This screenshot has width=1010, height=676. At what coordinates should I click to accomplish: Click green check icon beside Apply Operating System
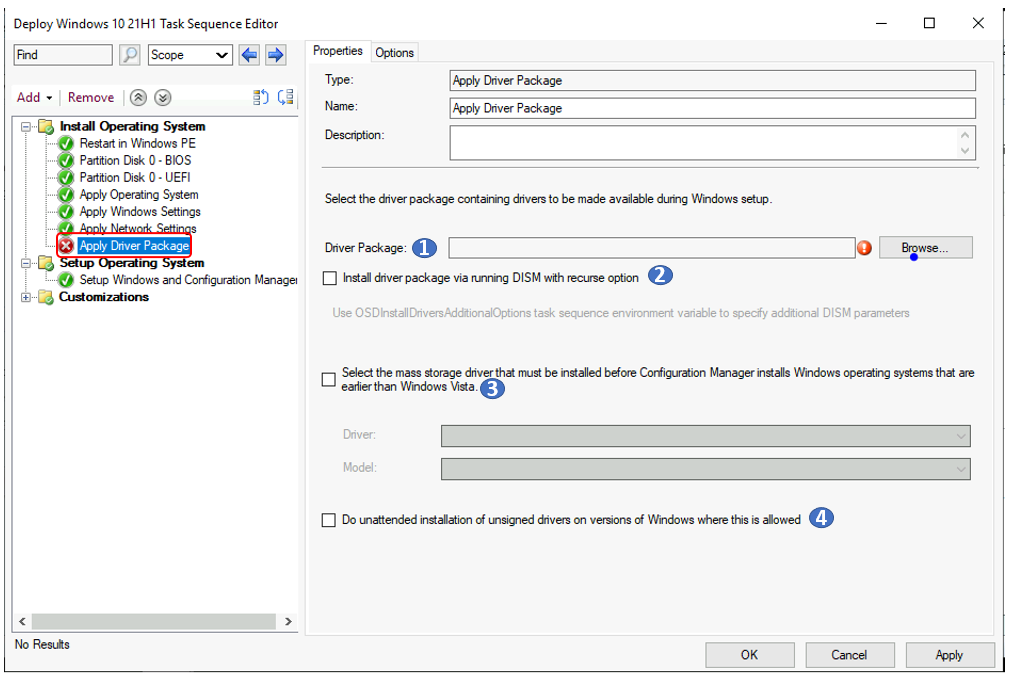click(66, 195)
